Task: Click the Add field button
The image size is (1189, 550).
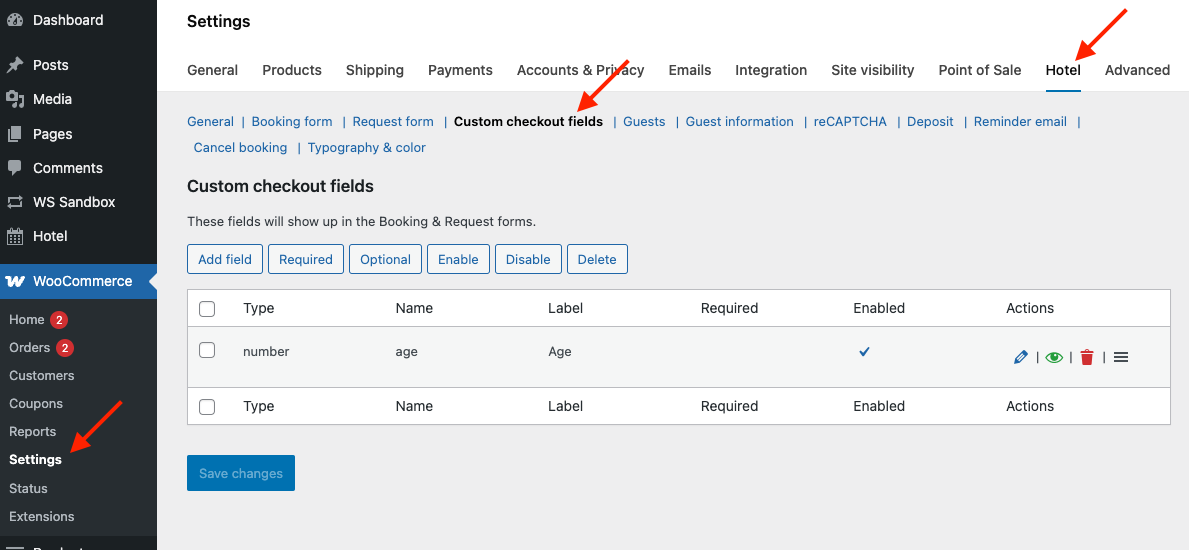Action: [x=225, y=259]
